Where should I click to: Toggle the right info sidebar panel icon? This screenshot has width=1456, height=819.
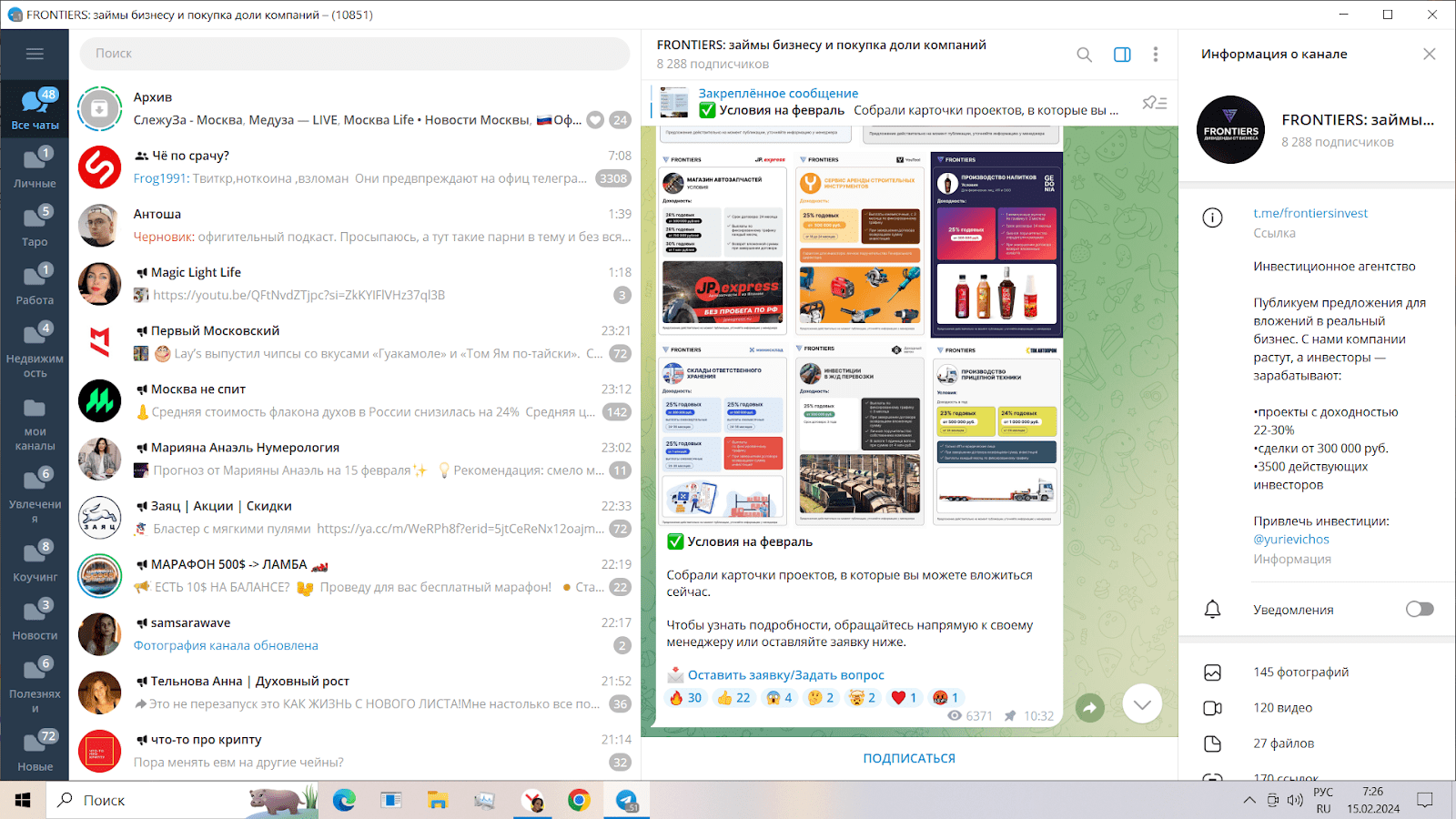pyautogui.click(x=1122, y=55)
